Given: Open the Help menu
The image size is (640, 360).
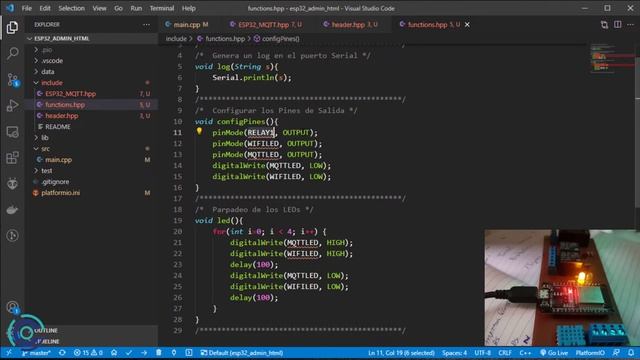Looking at the screenshot, I should click(189, 8).
